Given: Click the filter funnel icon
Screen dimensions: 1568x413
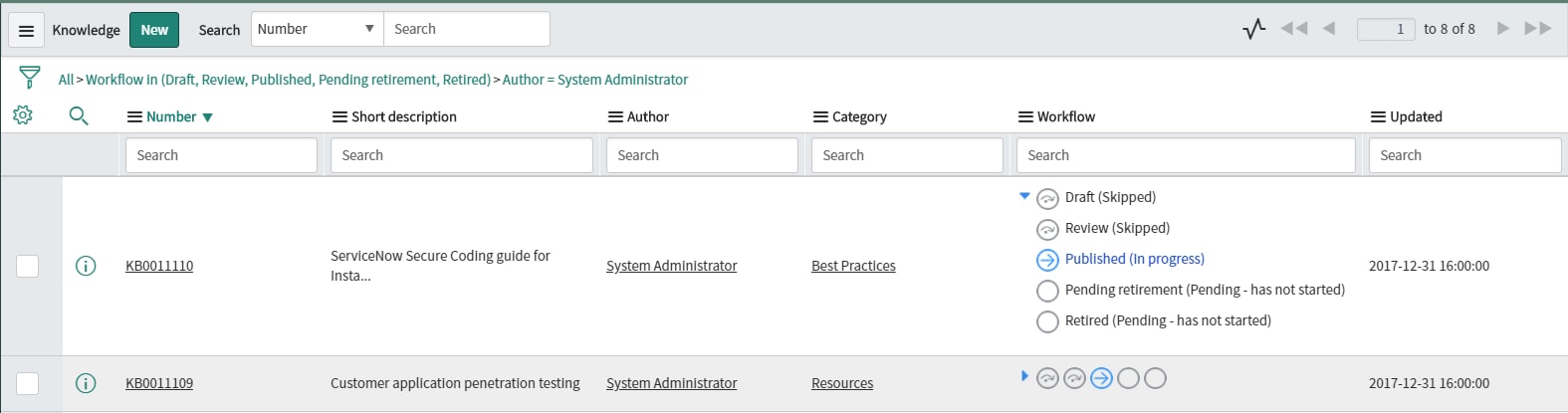Looking at the screenshot, I should pos(30,78).
